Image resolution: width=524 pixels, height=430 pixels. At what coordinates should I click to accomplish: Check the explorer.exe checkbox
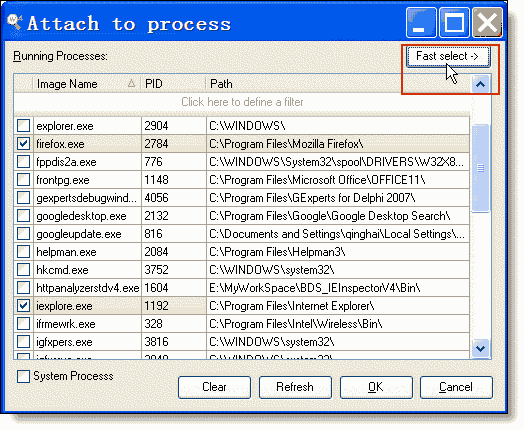tap(23, 126)
